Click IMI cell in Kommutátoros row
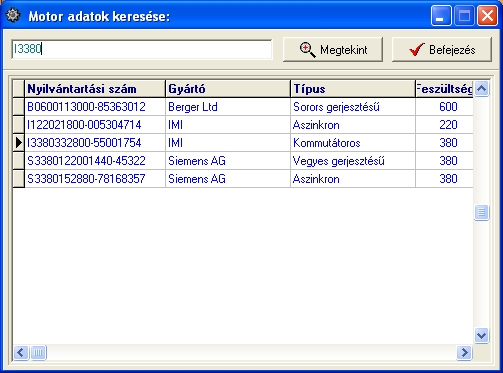Screen dimensions: 503x373 tap(228, 143)
